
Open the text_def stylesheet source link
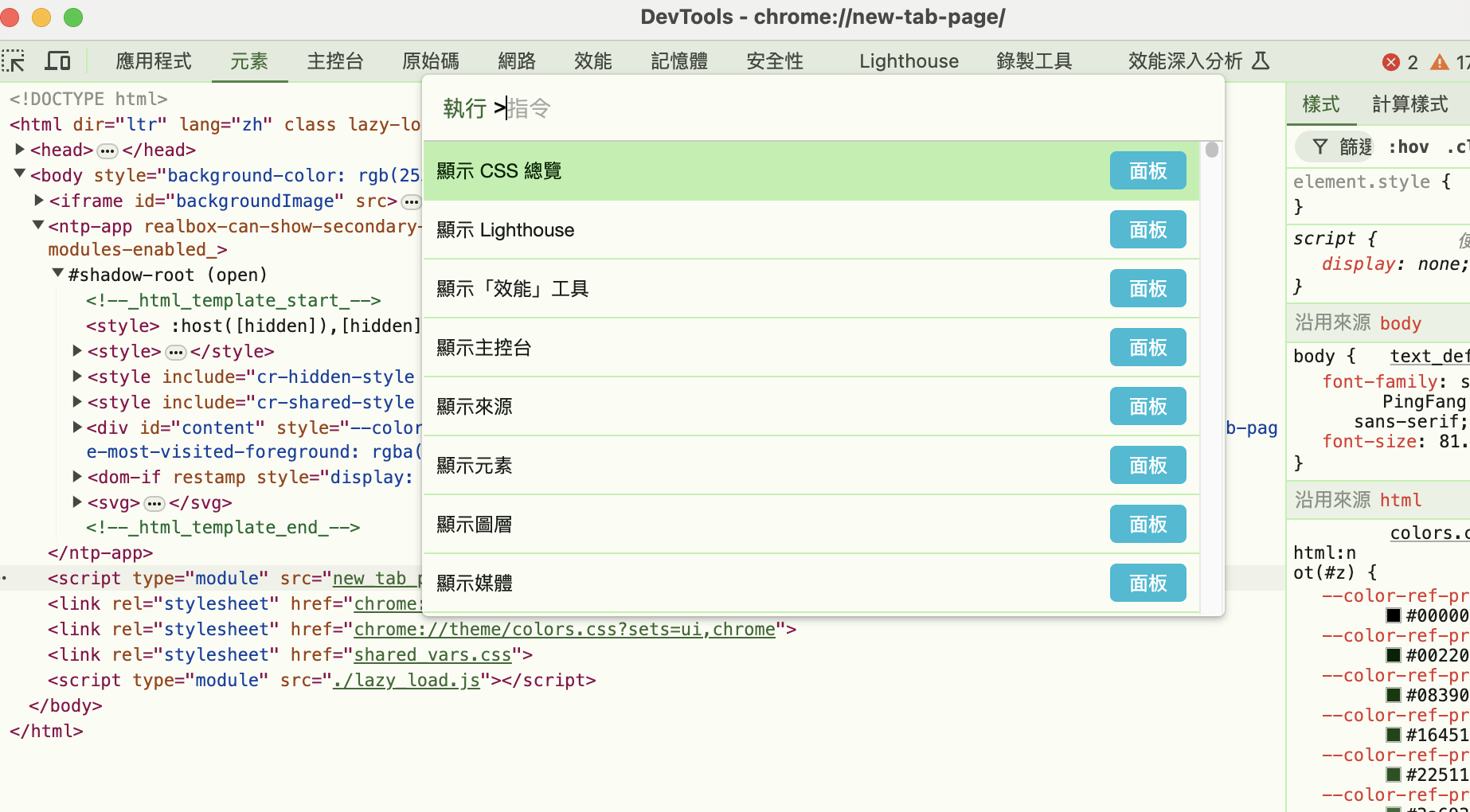[x=1429, y=357]
